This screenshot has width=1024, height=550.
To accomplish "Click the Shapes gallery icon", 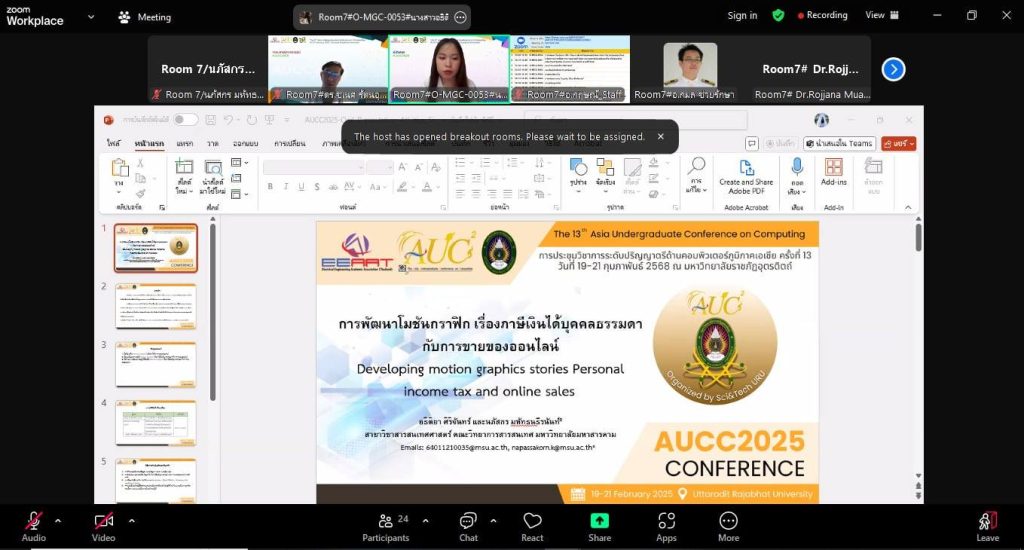I will coord(578,167).
